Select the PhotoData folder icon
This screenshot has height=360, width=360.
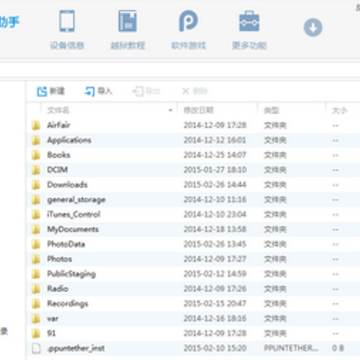[x=36, y=244]
